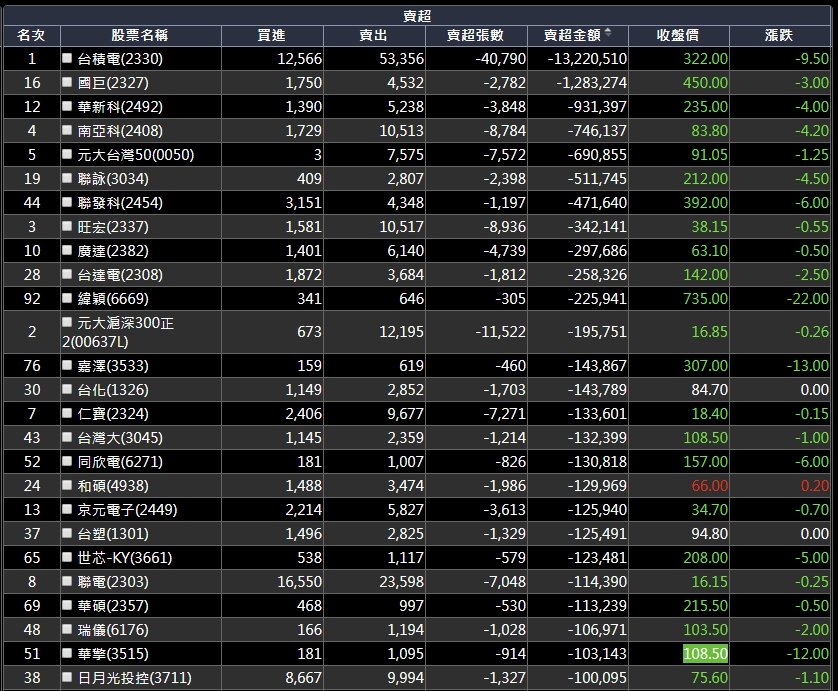
Task: Tick checkbox of 元大滬深300正2(00637L)
Action: pyautogui.click(x=67, y=322)
